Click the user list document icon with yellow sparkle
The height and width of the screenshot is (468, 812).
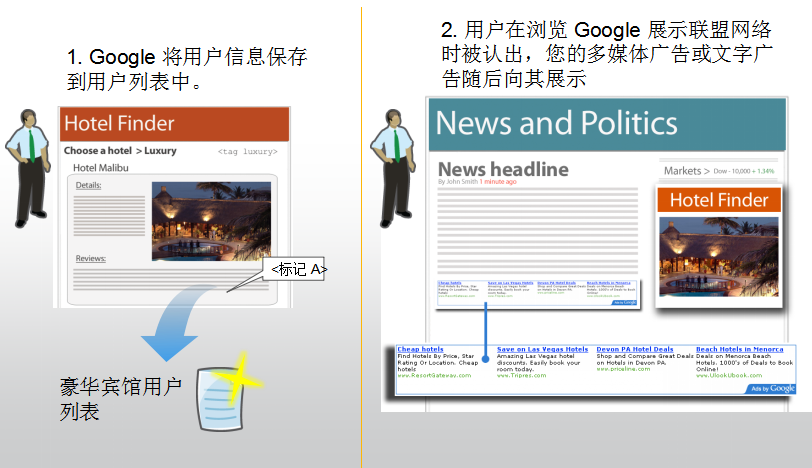[228, 393]
